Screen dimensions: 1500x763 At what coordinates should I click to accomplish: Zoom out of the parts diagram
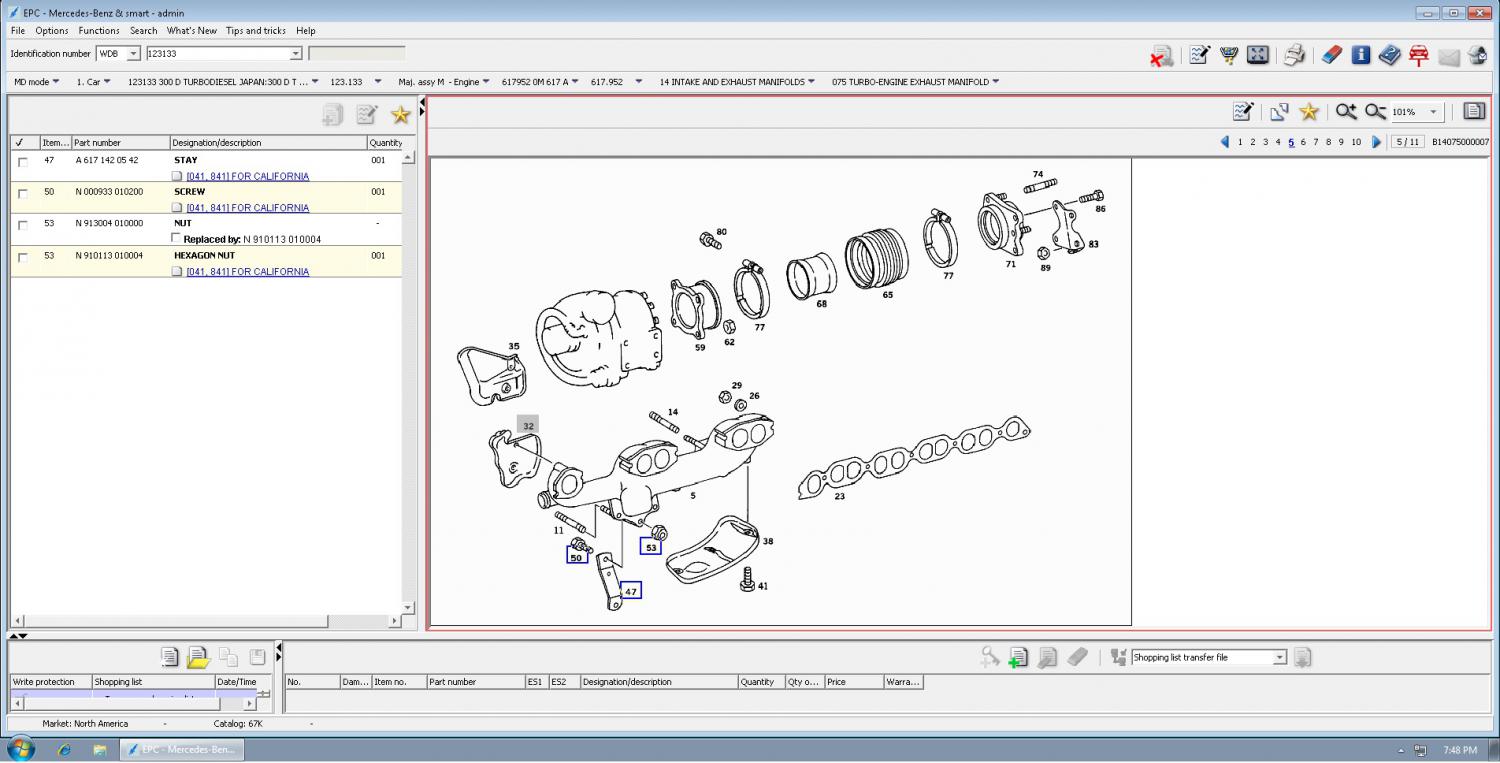pos(1376,112)
